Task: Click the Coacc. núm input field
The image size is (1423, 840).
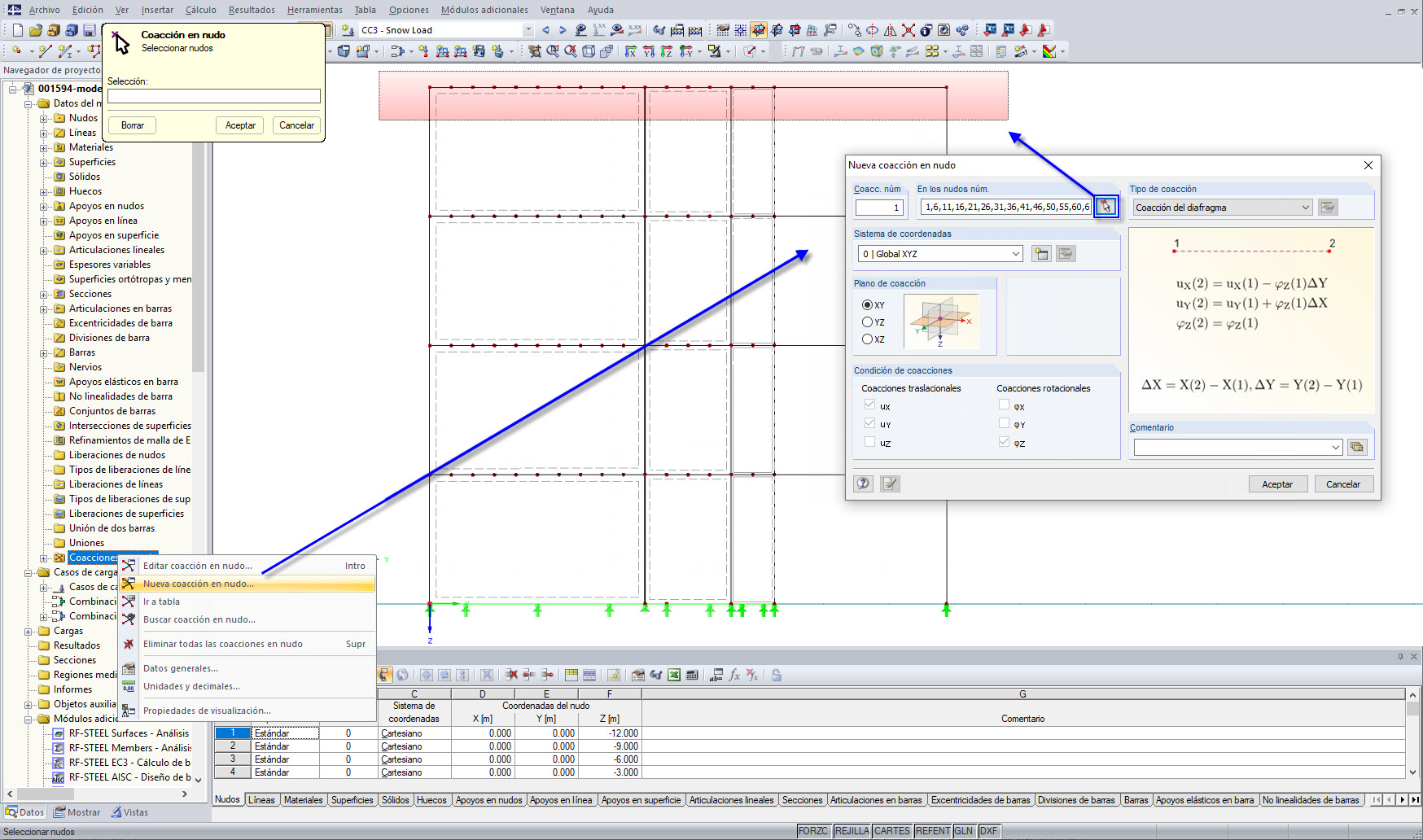Action: [x=879, y=208]
